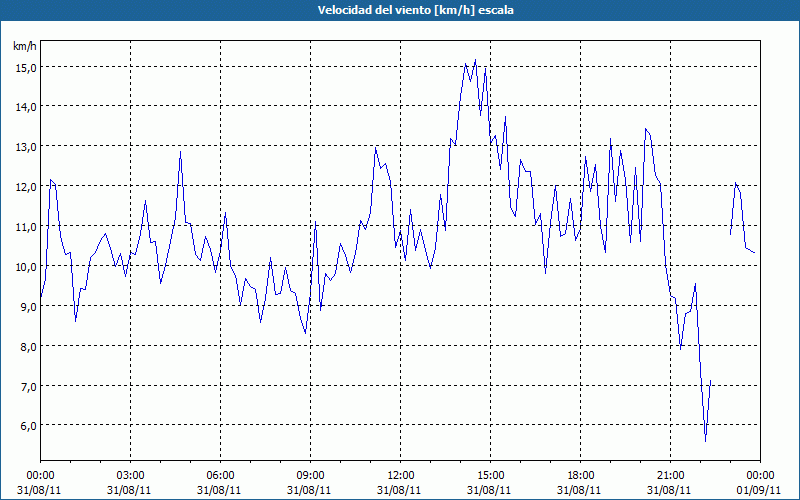Click the '09:00' time axis label
Viewport: 800px width, 500px height.
pos(310,476)
